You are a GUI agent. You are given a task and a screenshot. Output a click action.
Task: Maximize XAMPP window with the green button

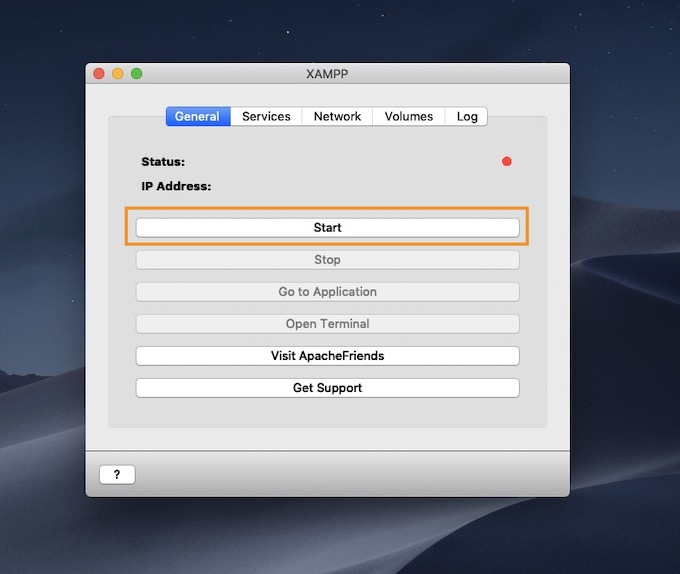click(x=137, y=74)
